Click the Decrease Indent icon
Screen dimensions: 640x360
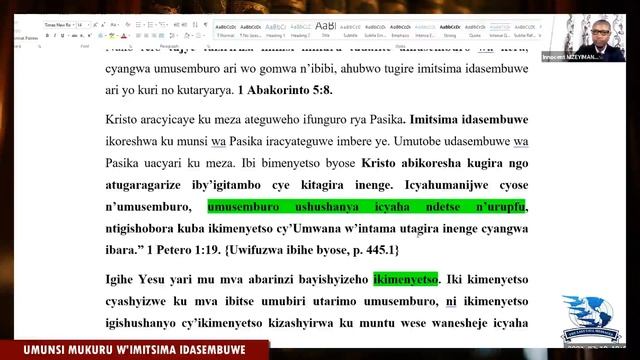(176, 25)
